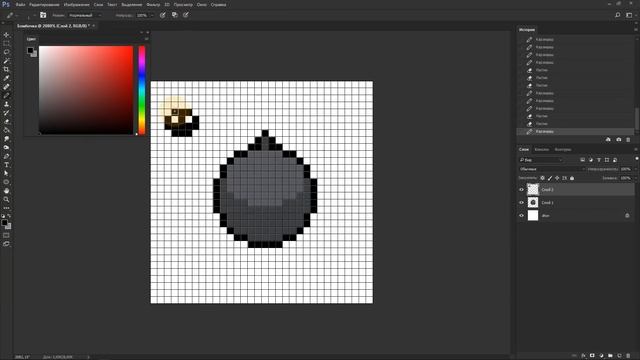This screenshot has height=360, width=640.
Task: Select the Magic Wand tool
Action: (x=6, y=61)
